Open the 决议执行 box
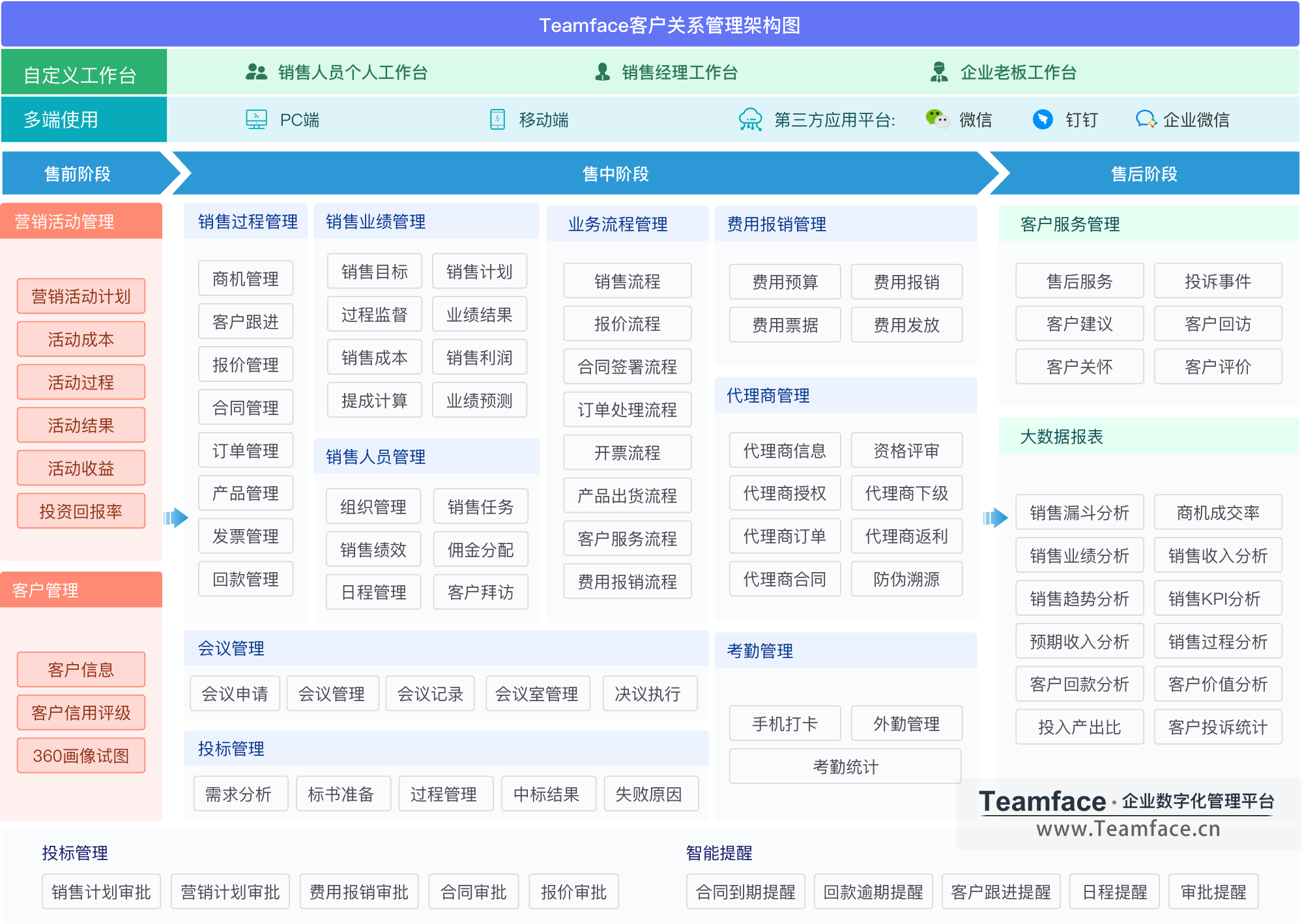The width and height of the screenshot is (1302, 924). tap(650, 694)
